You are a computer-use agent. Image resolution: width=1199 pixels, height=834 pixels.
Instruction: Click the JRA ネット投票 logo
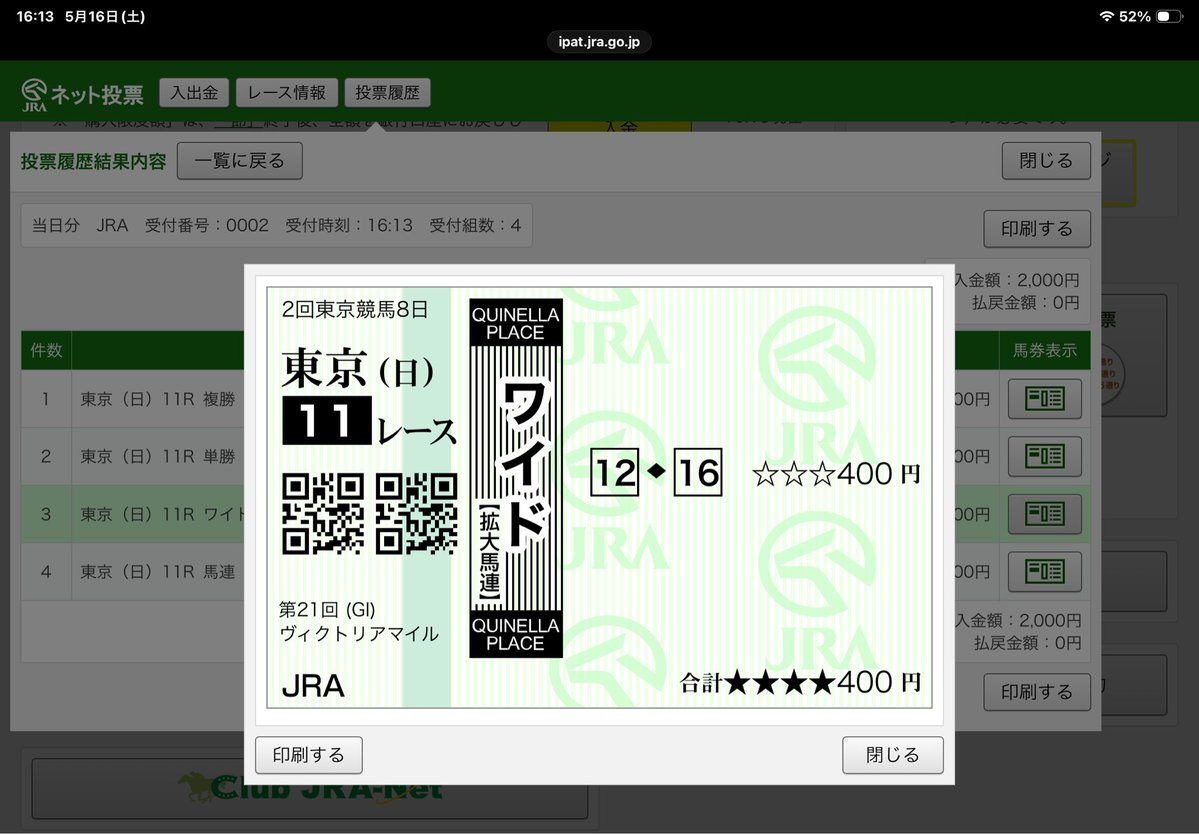click(x=83, y=94)
